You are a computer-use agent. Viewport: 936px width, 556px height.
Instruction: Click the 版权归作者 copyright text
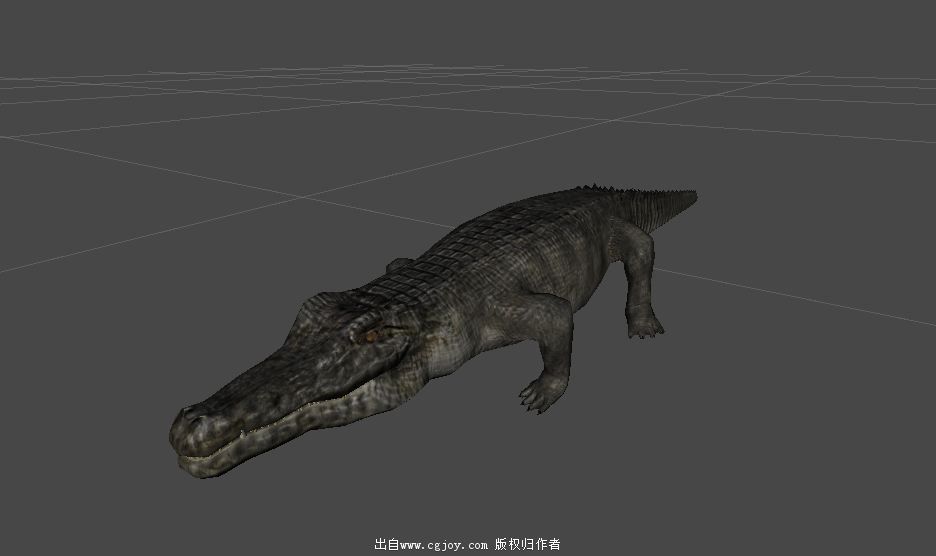[528, 545]
